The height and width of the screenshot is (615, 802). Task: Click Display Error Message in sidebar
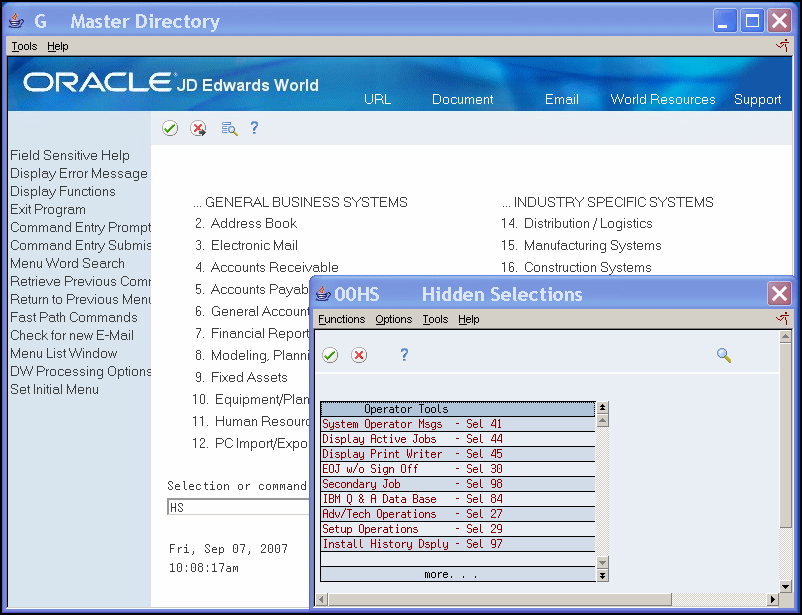coord(79,173)
